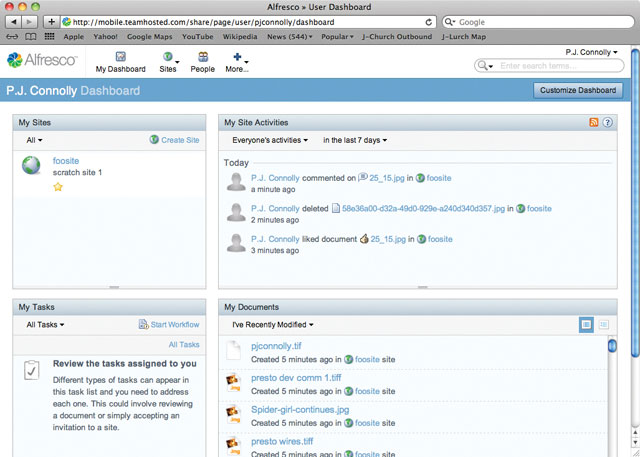640x457 pixels.
Task: Open the Reading List glasses icon
Action: (x=12, y=37)
